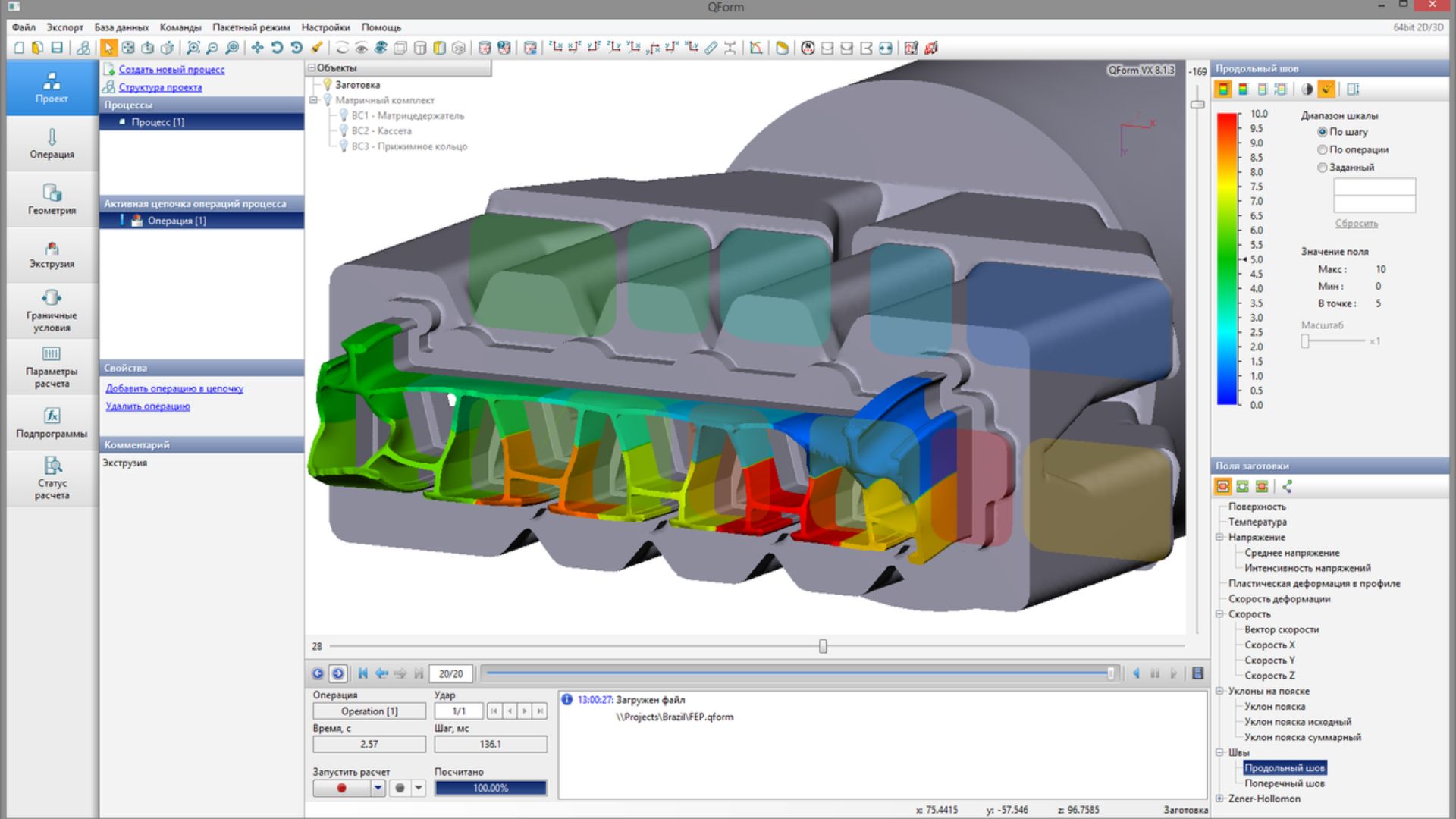Image resolution: width=1456 pixels, height=819 pixels.
Task: Click the Сбросить link in scale panel
Action: coord(1358,223)
